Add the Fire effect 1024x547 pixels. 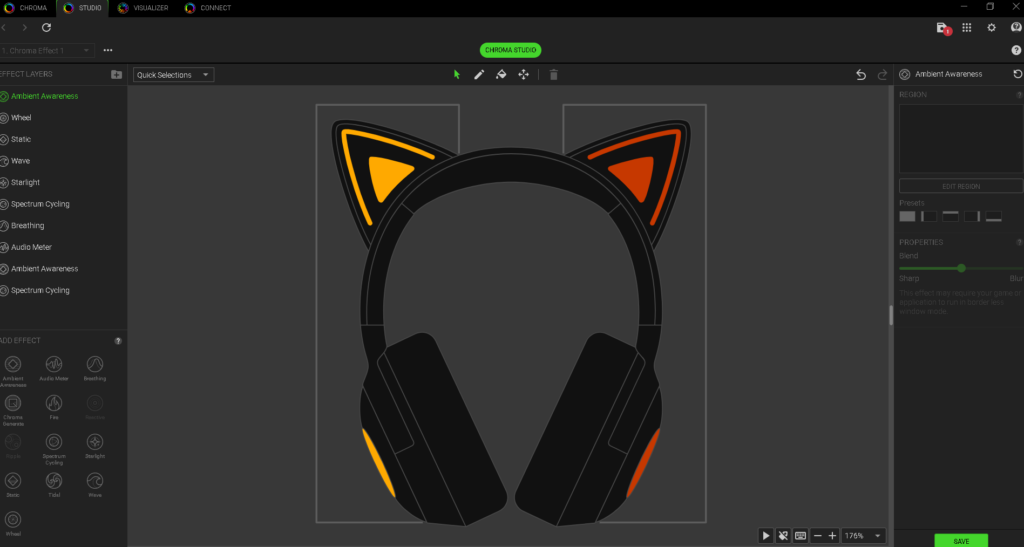pos(54,407)
